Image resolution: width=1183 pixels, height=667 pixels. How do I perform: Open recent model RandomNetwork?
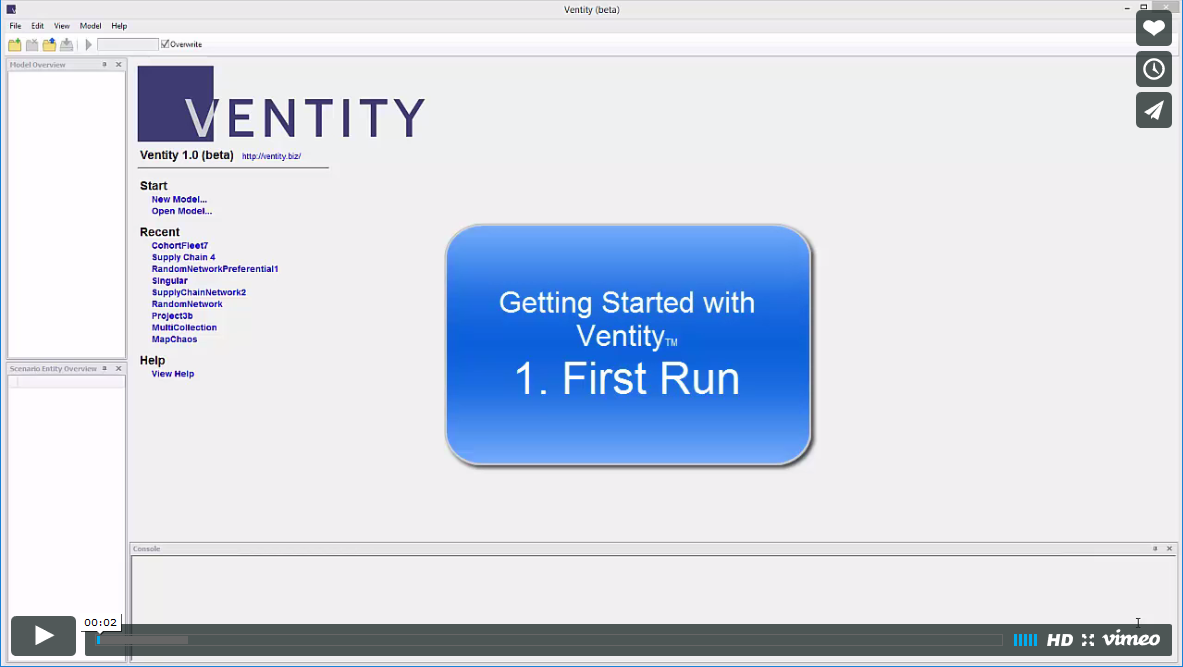pos(187,304)
